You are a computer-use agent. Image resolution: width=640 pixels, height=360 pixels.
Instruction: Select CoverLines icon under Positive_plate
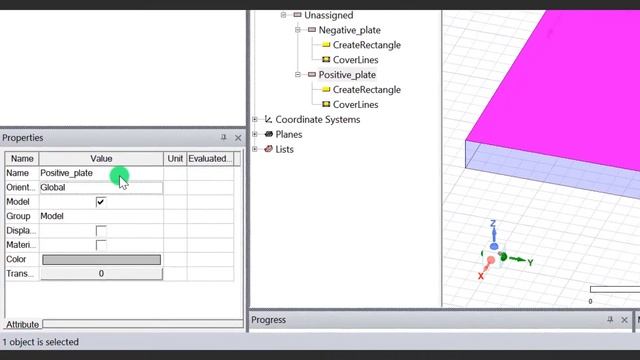[326, 104]
